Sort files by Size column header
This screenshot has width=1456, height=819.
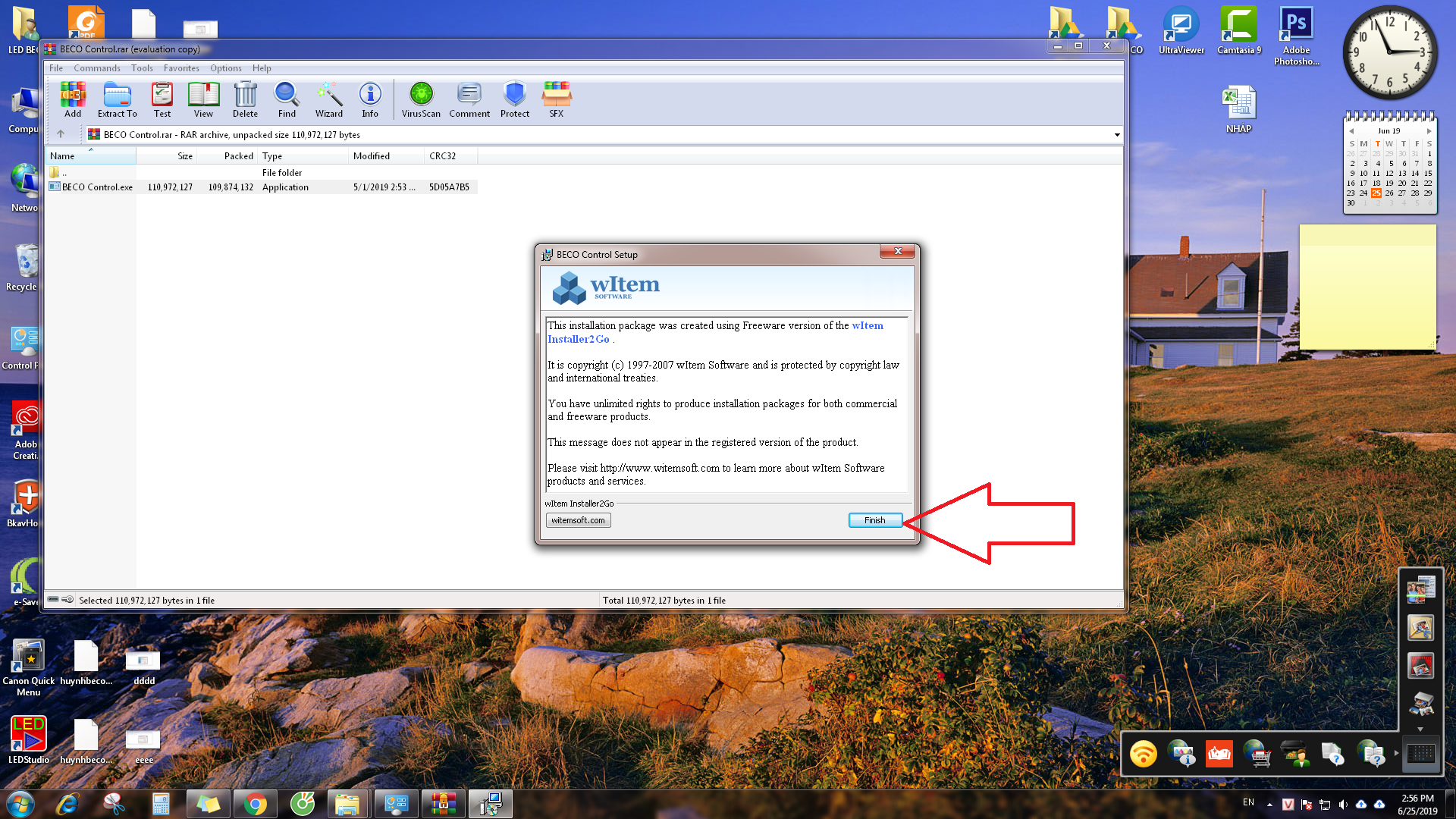pyautogui.click(x=184, y=156)
